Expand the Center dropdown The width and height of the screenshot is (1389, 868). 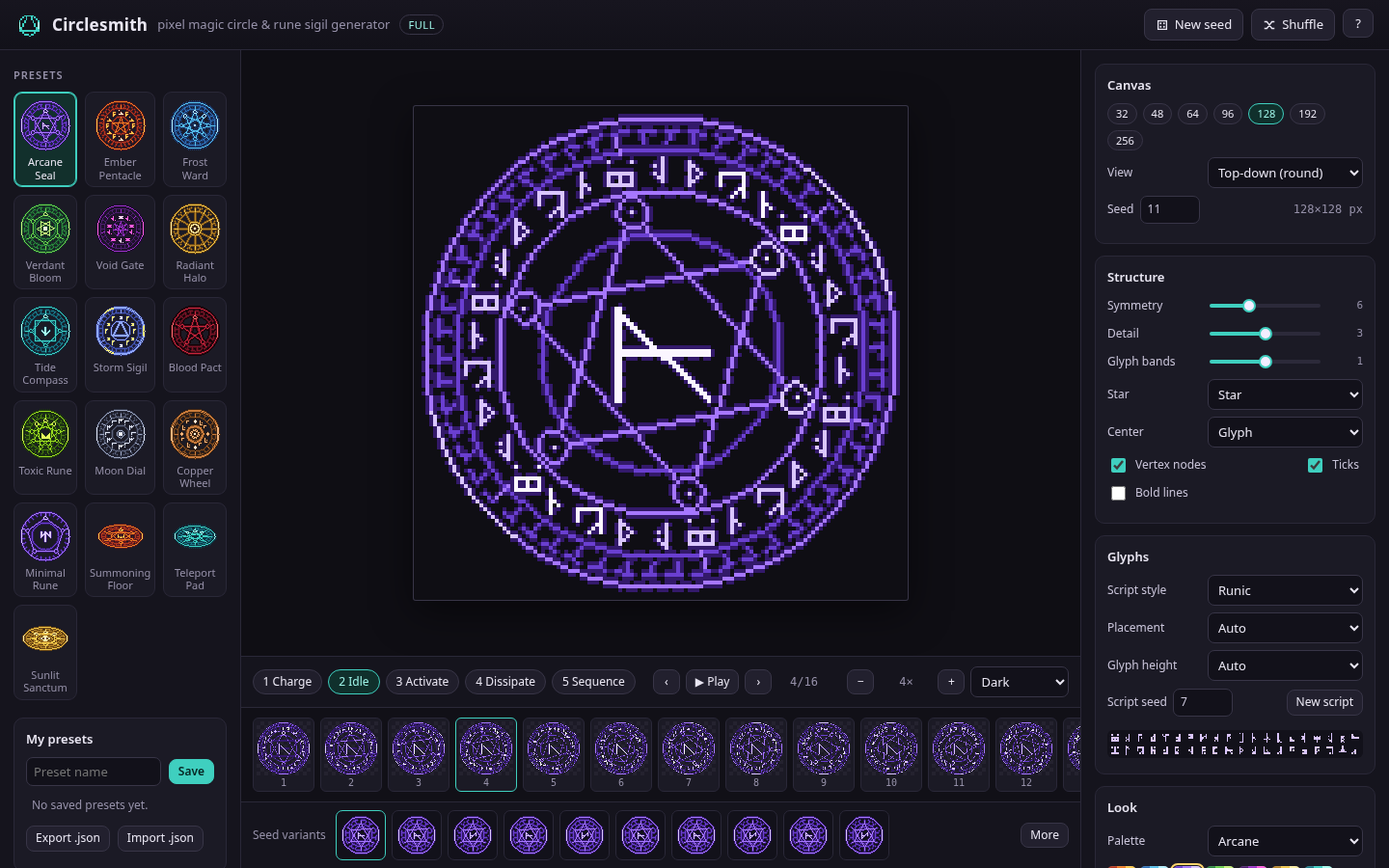pos(1285,432)
